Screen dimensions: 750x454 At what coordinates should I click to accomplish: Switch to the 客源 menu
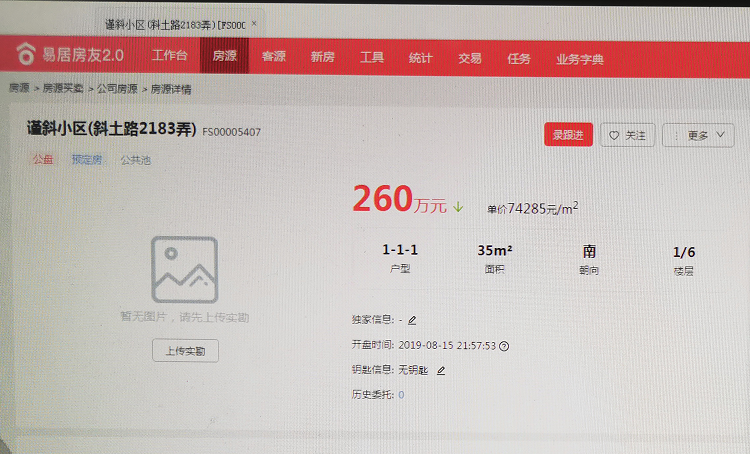click(273, 58)
